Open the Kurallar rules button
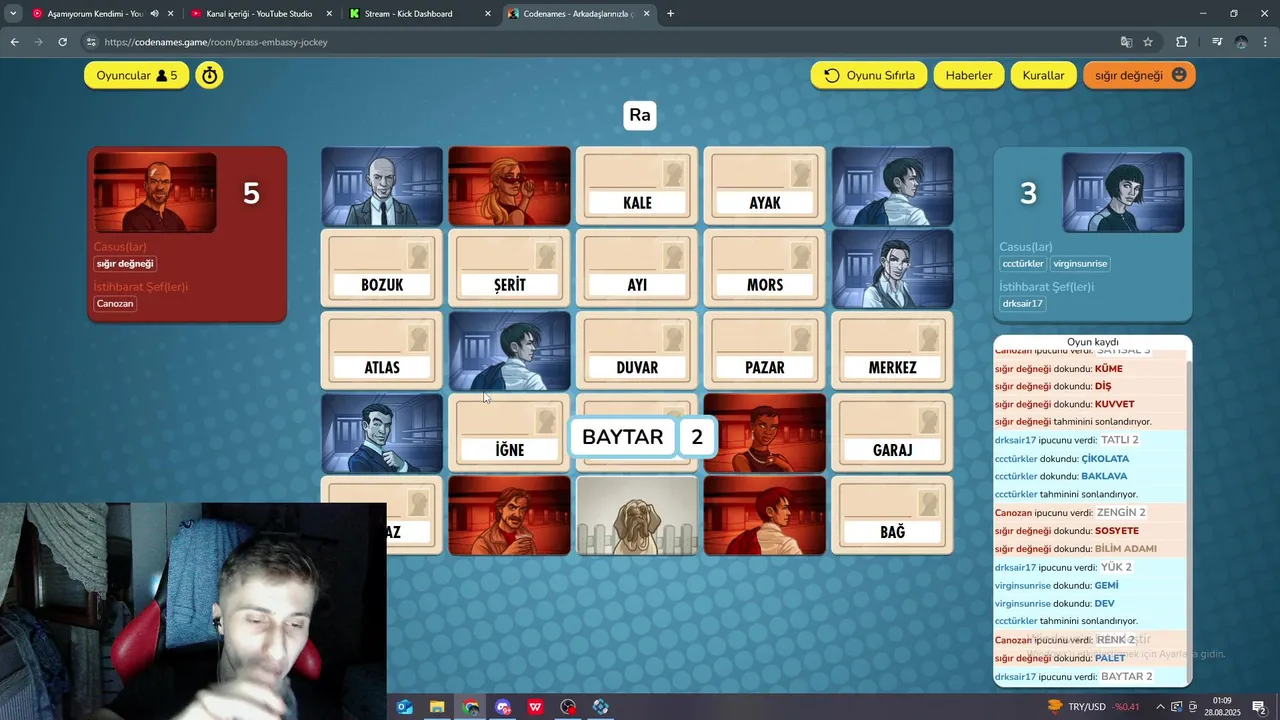 [x=1043, y=75]
